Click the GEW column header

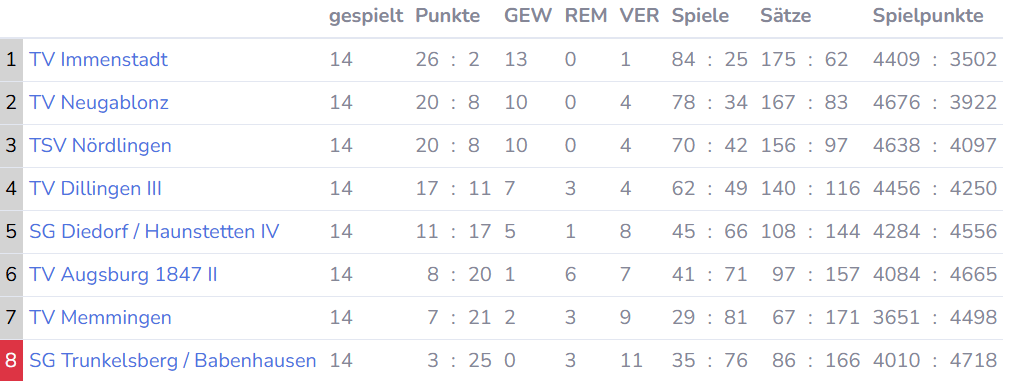528,16
